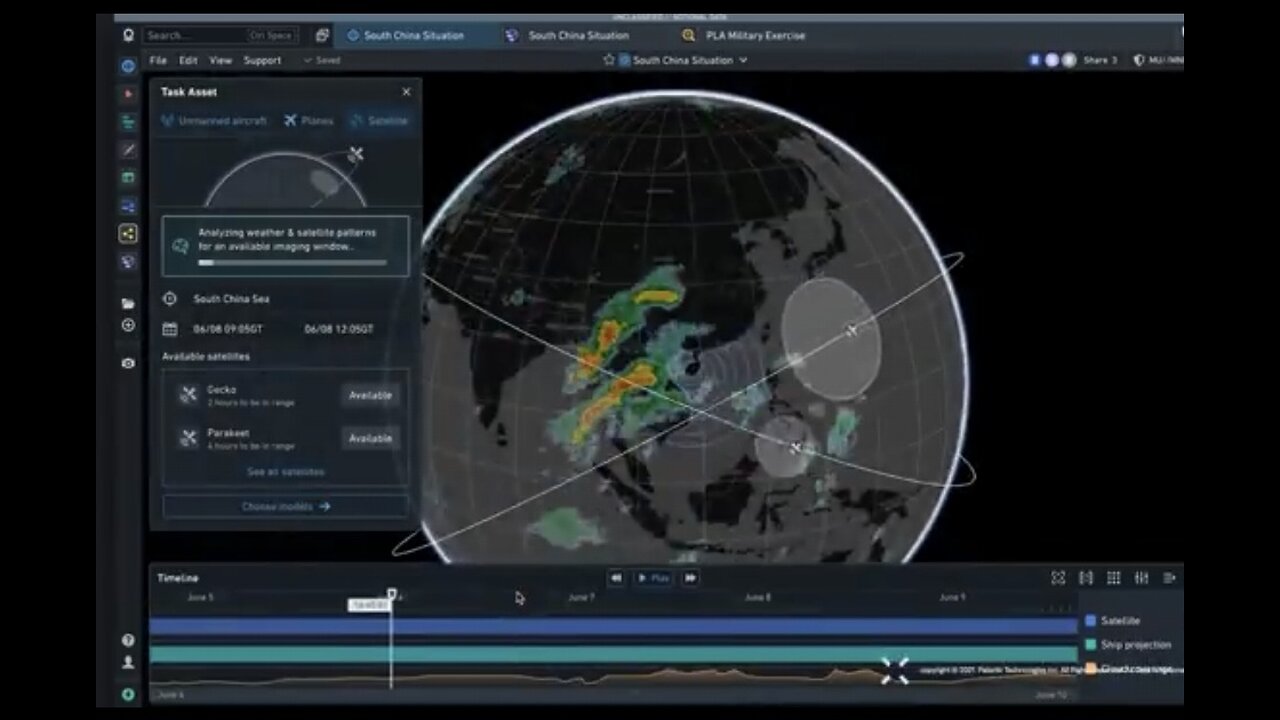The width and height of the screenshot is (1280, 720).
Task: Click the app logo icon beside search
Action: pos(128,35)
